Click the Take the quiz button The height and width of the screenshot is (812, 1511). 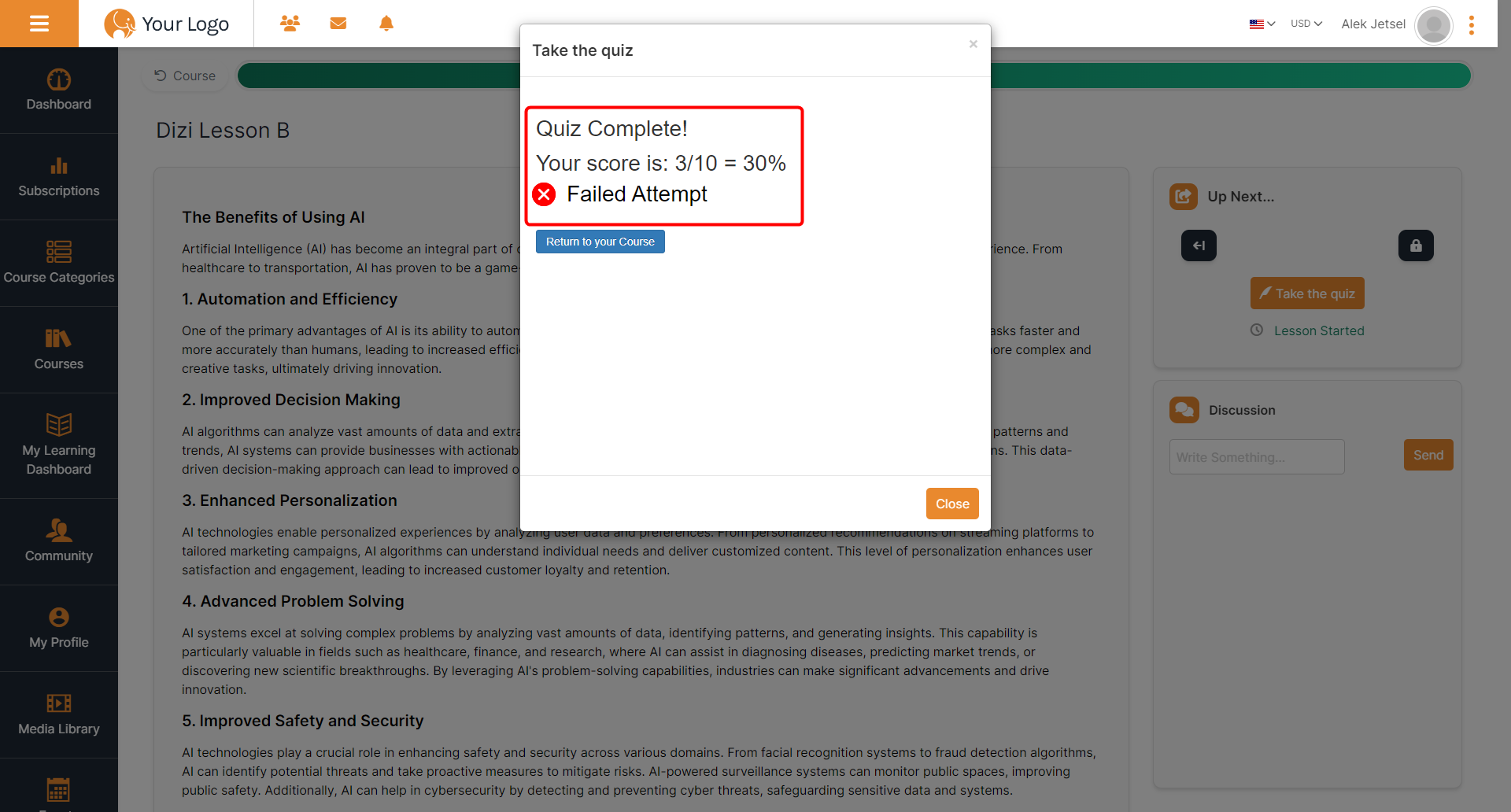(x=1306, y=293)
